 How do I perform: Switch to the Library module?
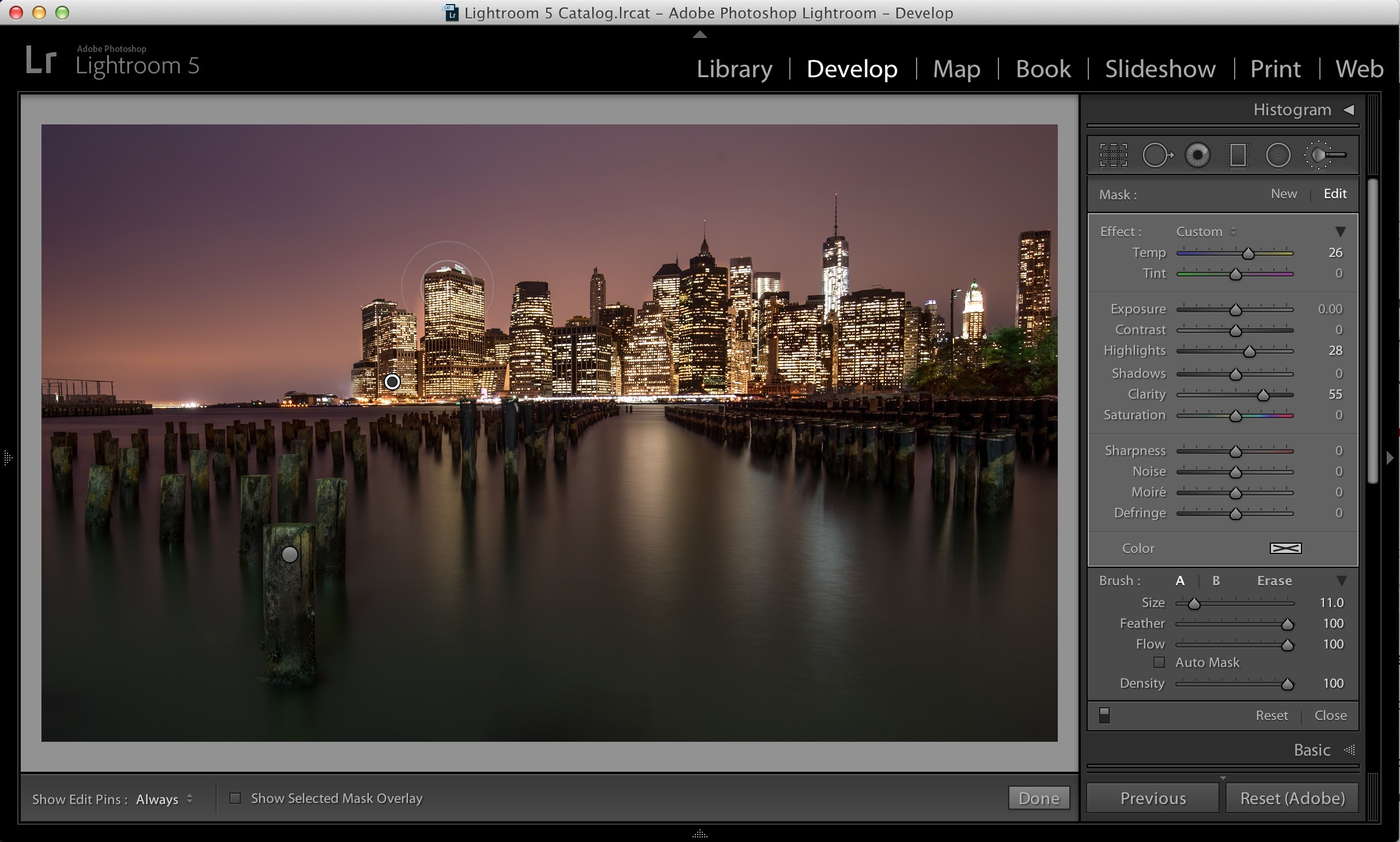coord(735,69)
